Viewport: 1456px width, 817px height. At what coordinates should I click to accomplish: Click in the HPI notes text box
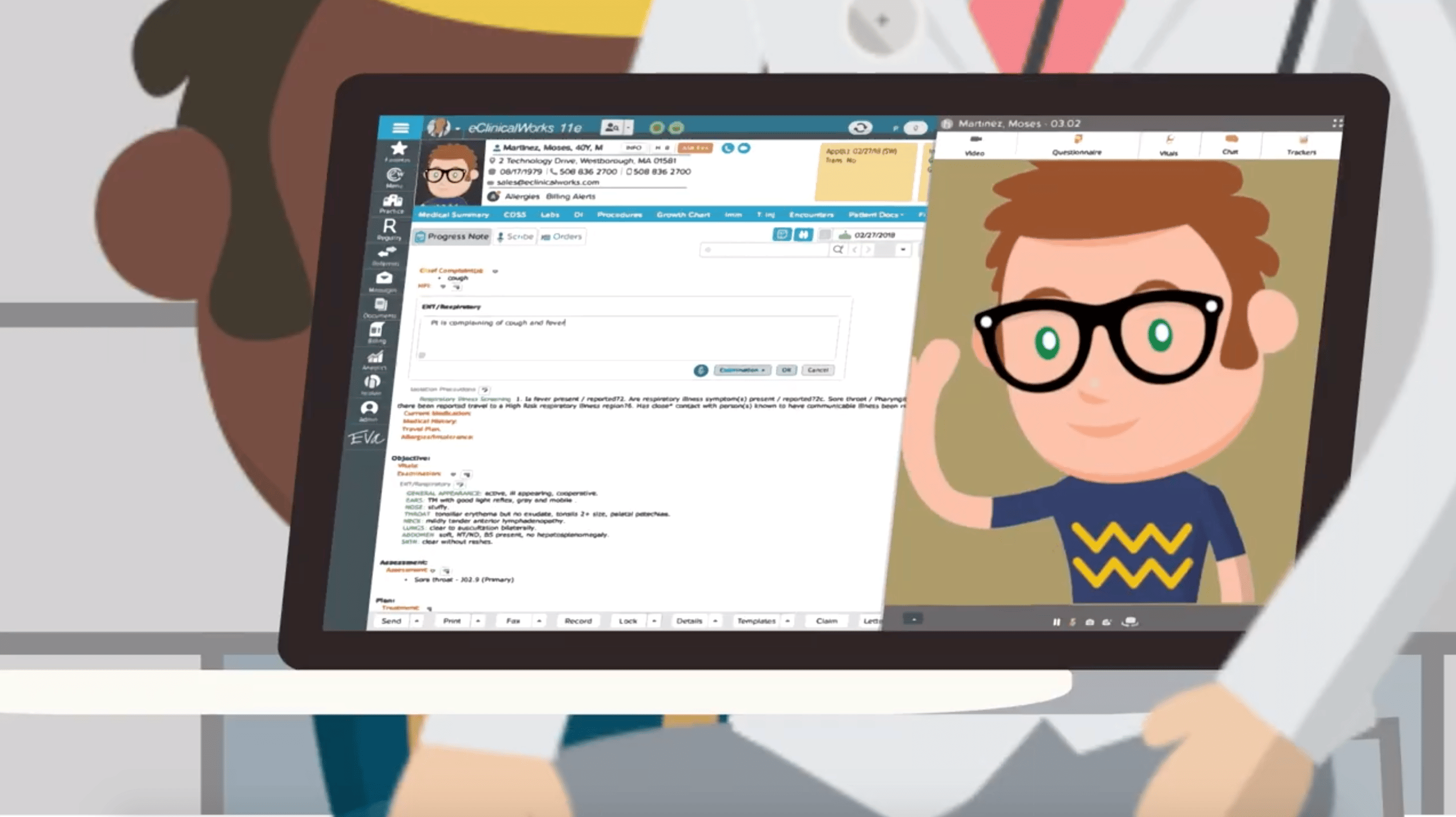point(627,338)
